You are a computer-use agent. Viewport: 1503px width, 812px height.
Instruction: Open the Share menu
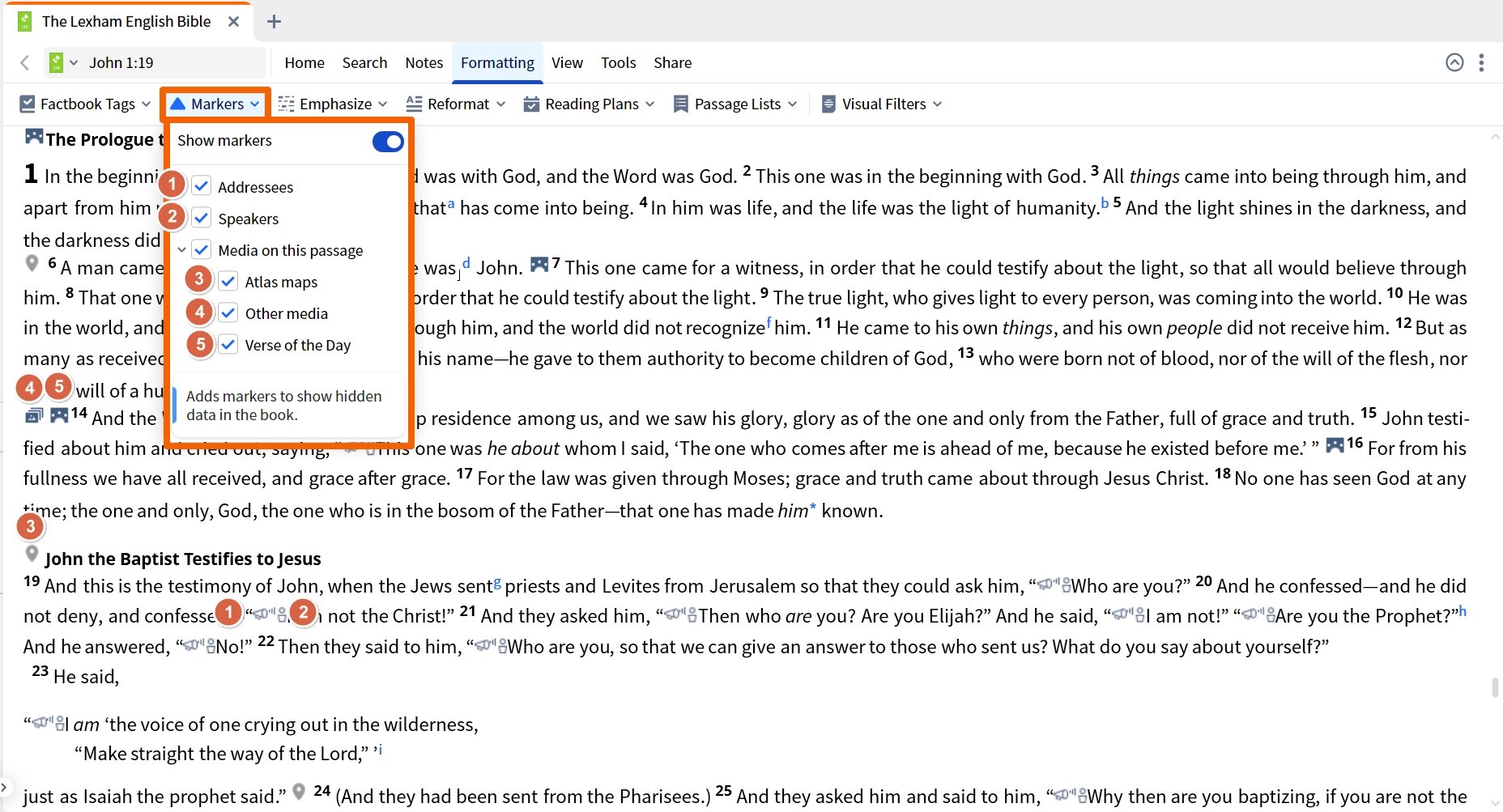[672, 62]
